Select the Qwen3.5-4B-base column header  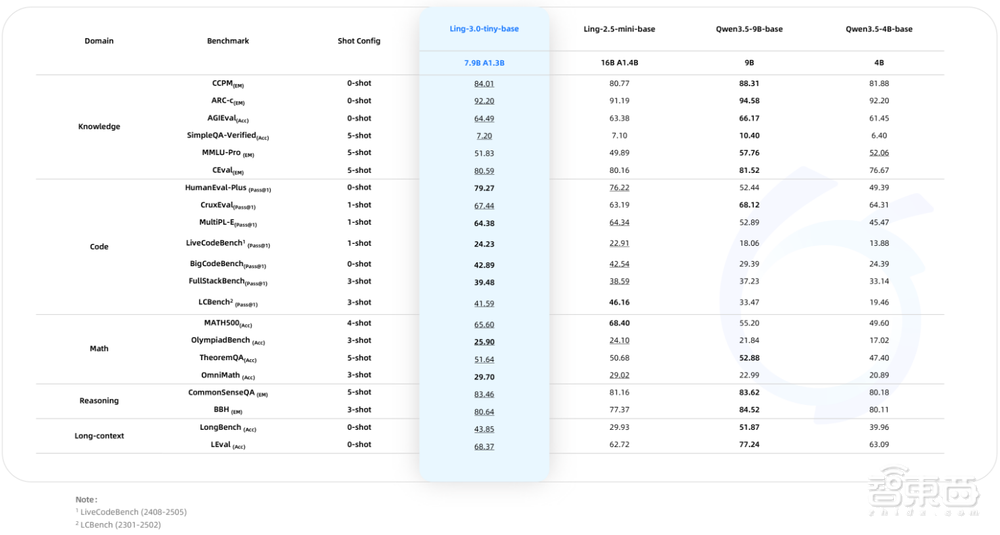[879, 29]
